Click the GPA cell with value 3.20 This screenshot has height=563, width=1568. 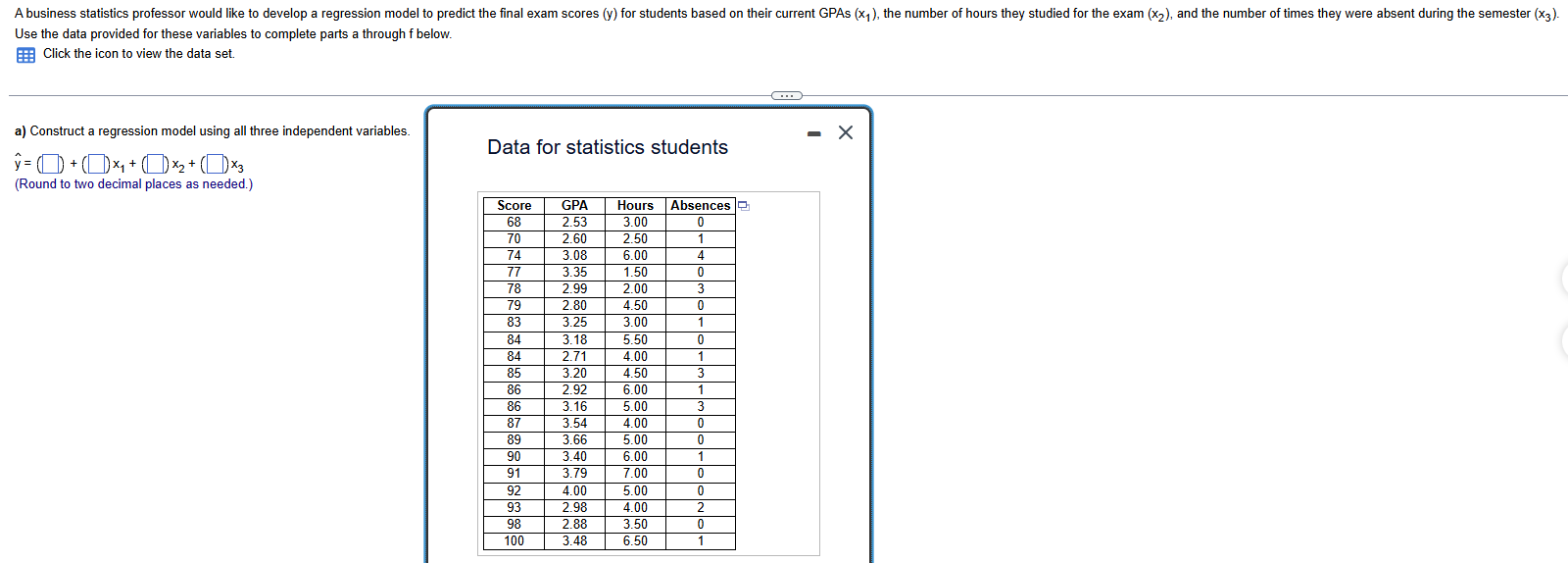coord(574,374)
